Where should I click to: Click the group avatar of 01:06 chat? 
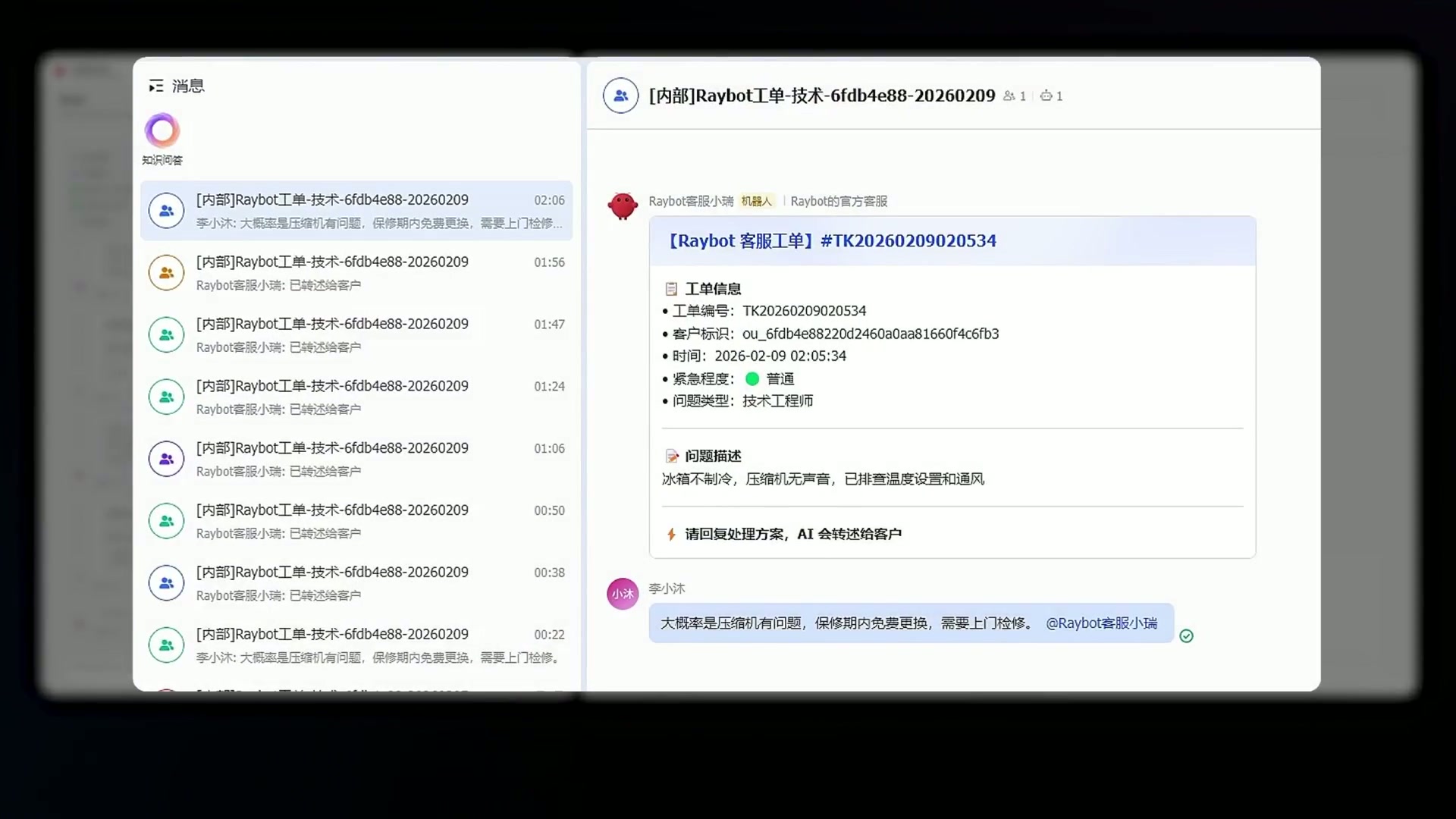tap(166, 460)
